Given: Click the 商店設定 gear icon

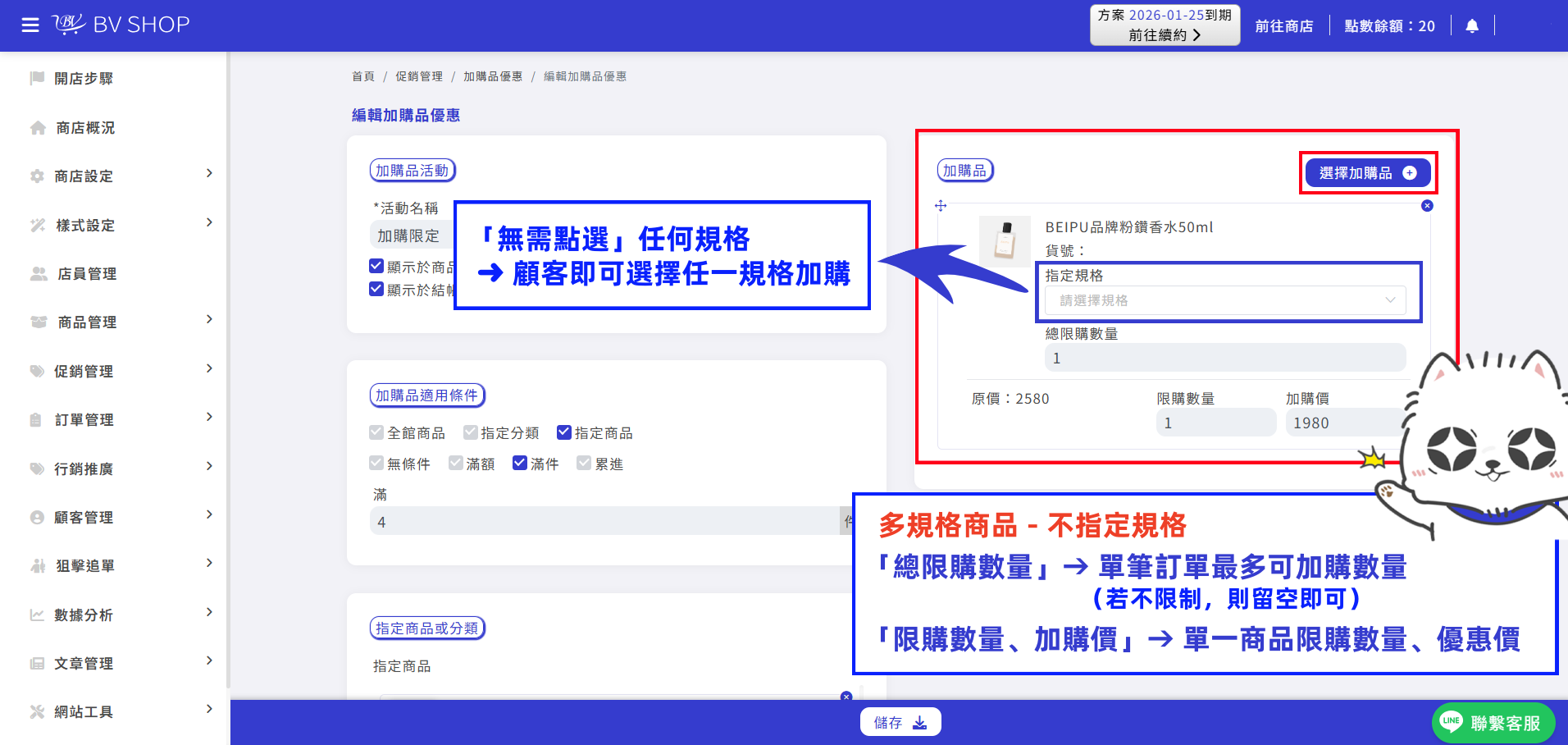Looking at the screenshot, I should [37, 176].
